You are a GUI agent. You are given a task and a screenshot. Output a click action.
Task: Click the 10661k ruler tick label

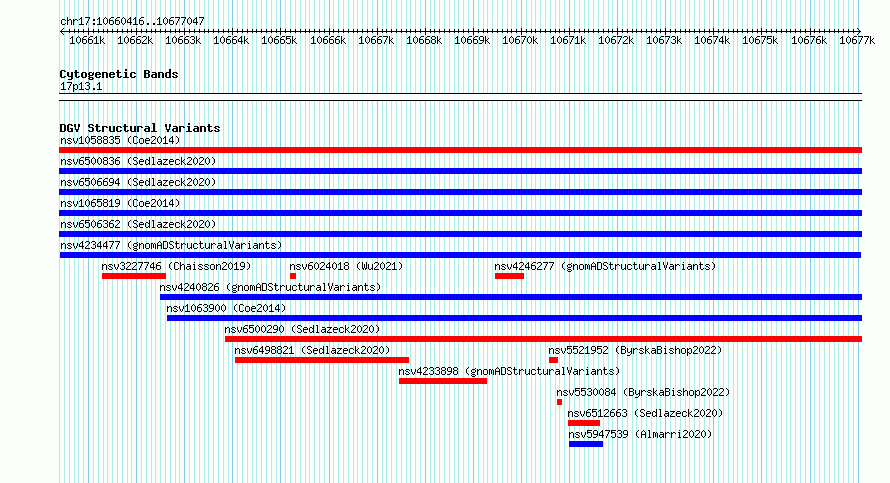[87, 40]
